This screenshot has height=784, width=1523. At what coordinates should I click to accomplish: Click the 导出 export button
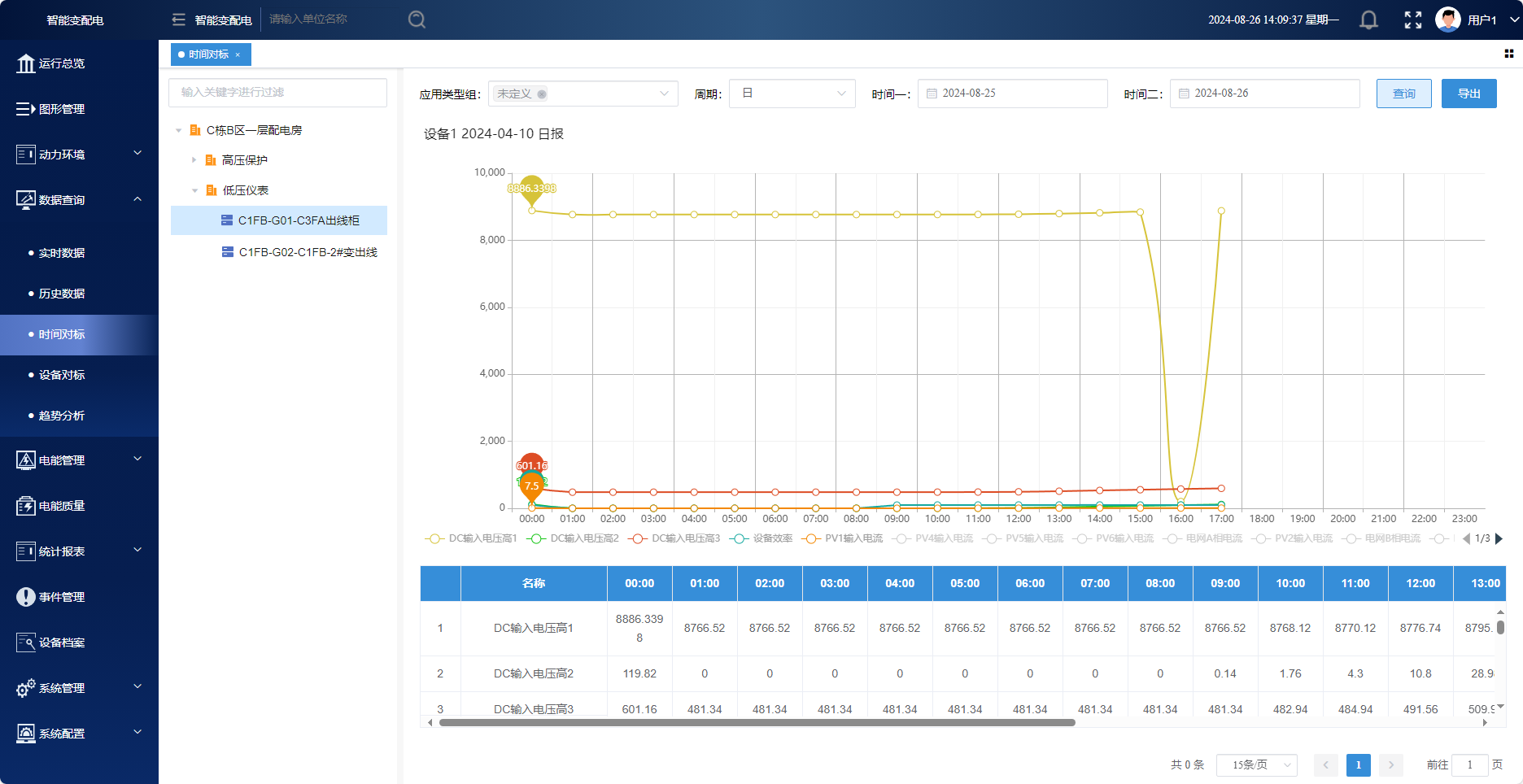point(1469,94)
